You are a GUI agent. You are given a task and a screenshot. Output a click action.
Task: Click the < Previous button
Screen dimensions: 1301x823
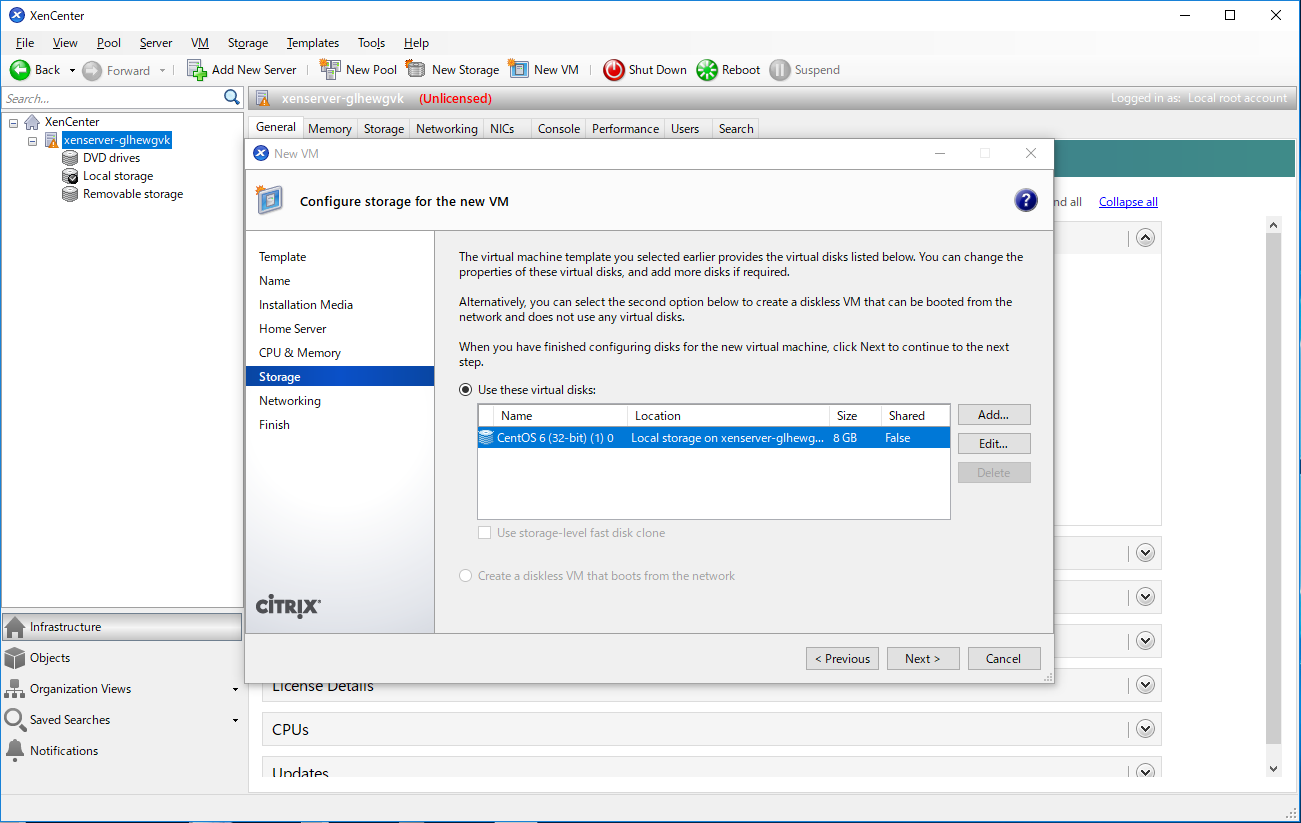tap(843, 658)
